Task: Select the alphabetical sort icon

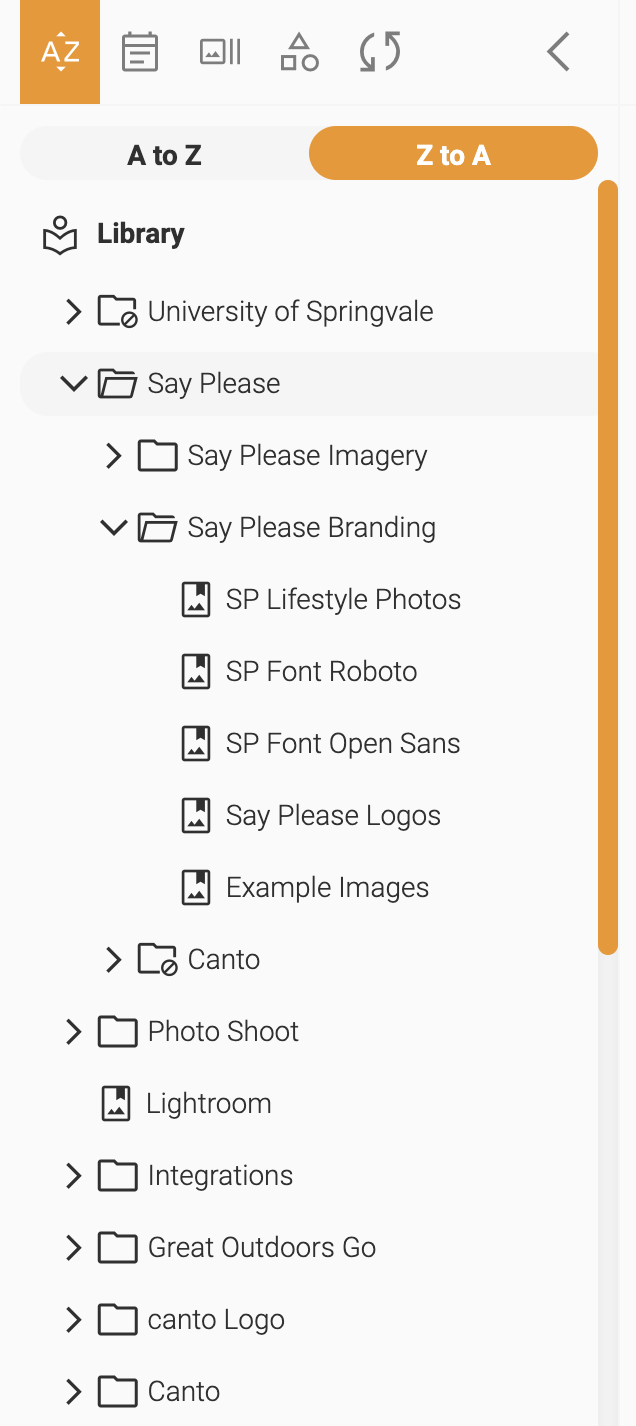Action: pos(60,52)
